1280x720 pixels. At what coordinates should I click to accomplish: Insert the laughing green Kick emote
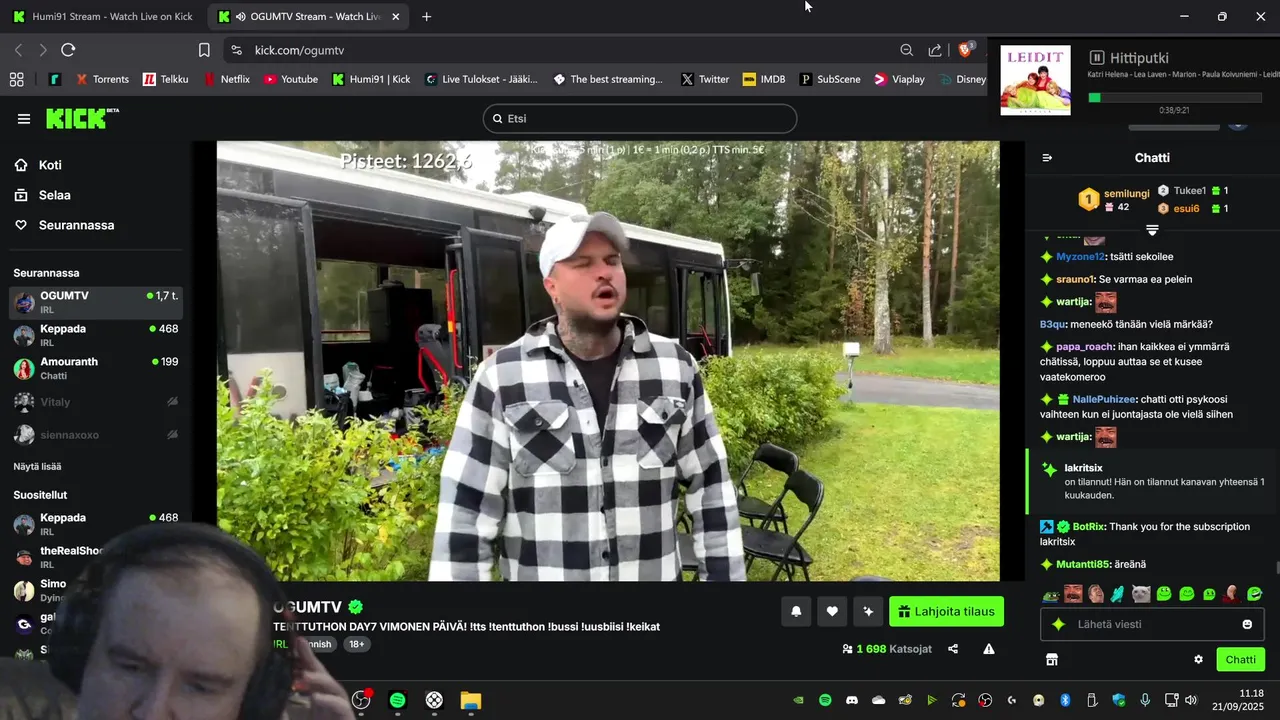click(1254, 594)
